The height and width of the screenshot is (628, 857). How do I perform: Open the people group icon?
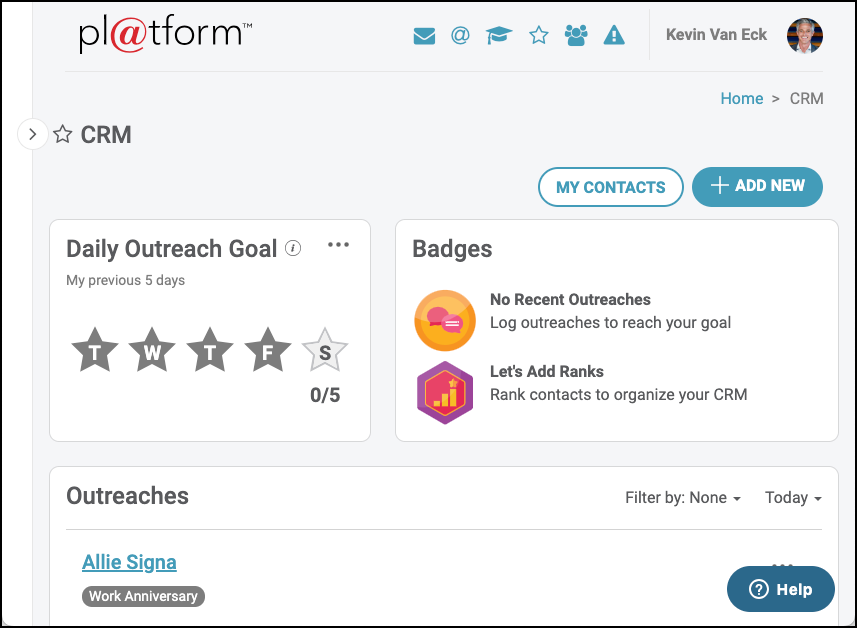576,36
